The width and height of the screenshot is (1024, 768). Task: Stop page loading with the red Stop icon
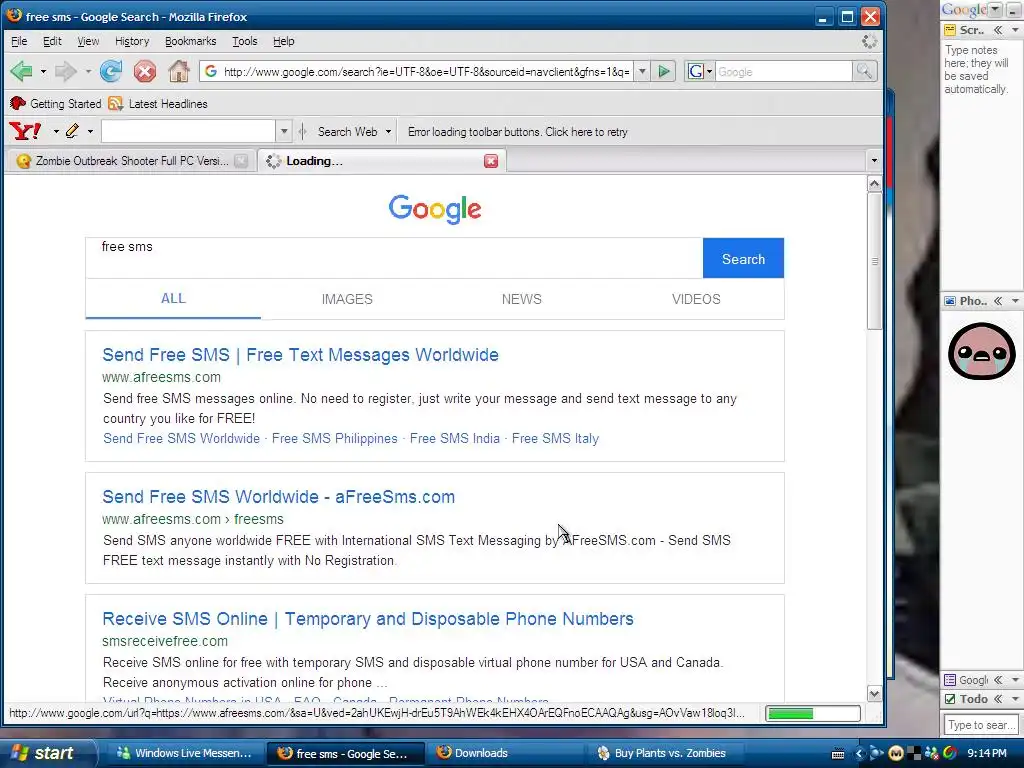[x=145, y=71]
